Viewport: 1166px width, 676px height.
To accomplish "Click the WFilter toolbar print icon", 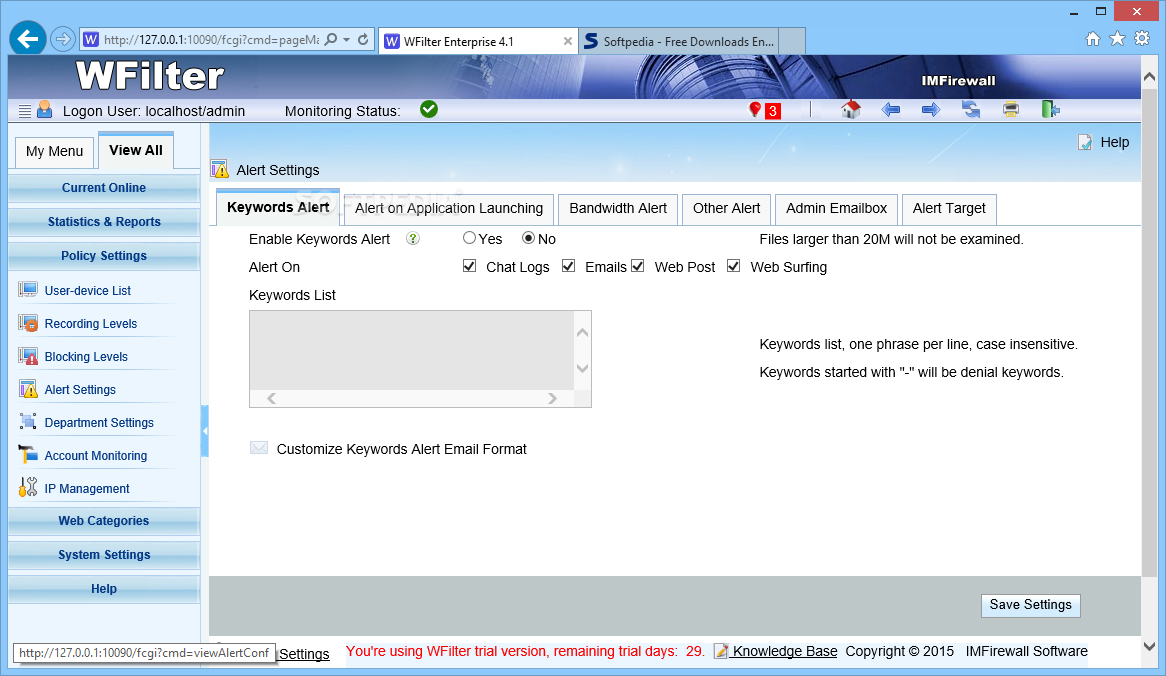I will coord(1011,110).
